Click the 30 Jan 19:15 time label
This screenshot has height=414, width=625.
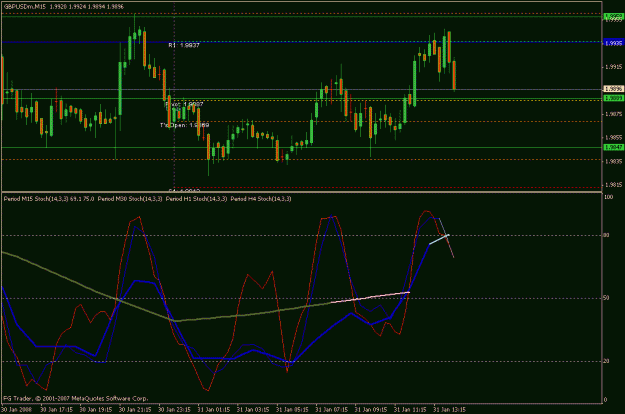click(x=96, y=410)
